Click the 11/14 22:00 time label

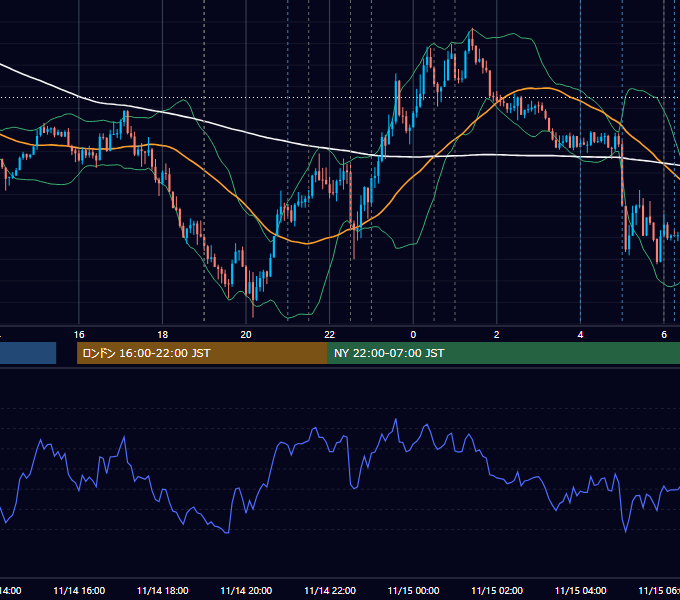click(x=330, y=590)
